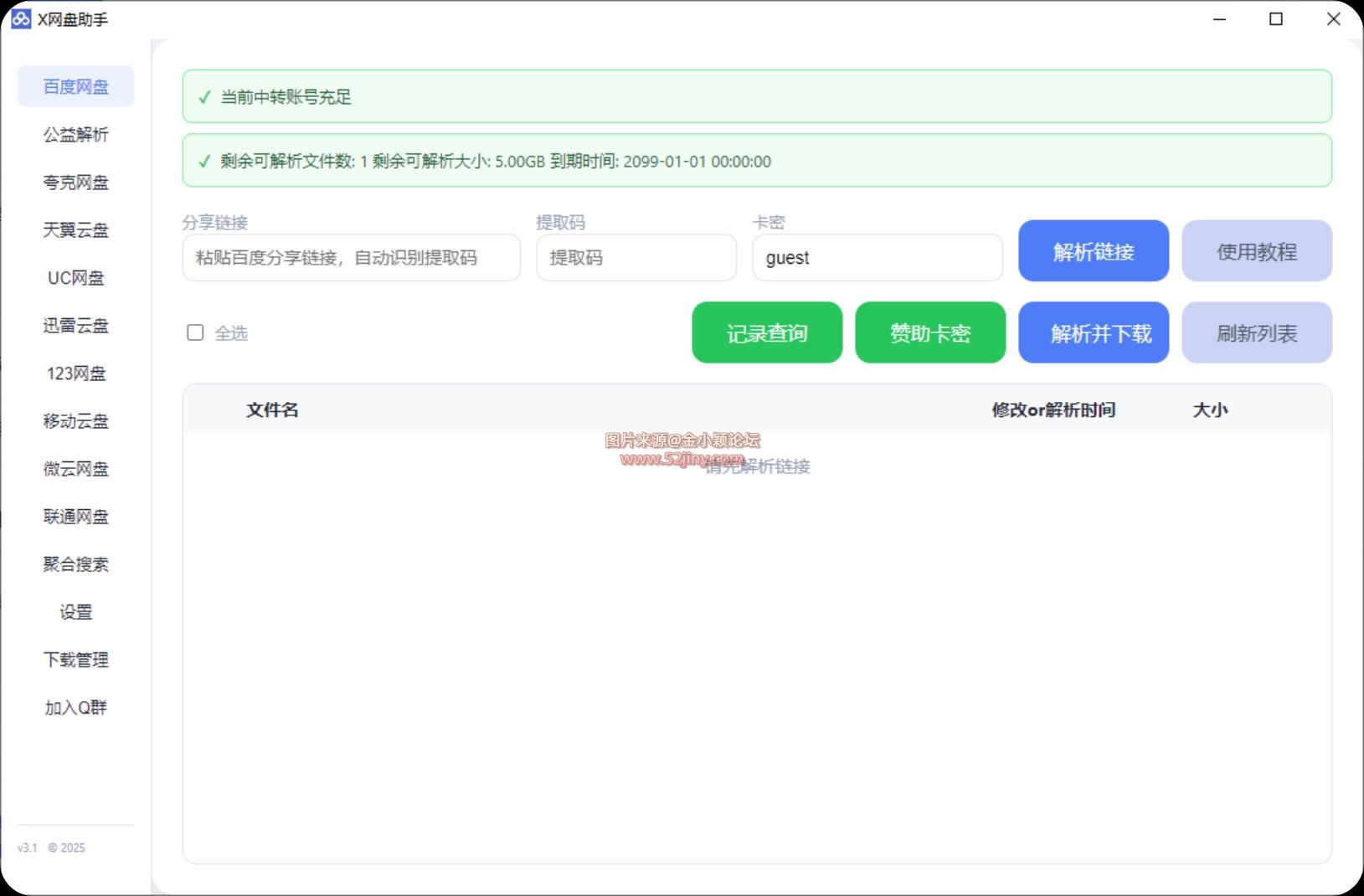
Task: Click the 赞助卡密 button
Action: 929,332
